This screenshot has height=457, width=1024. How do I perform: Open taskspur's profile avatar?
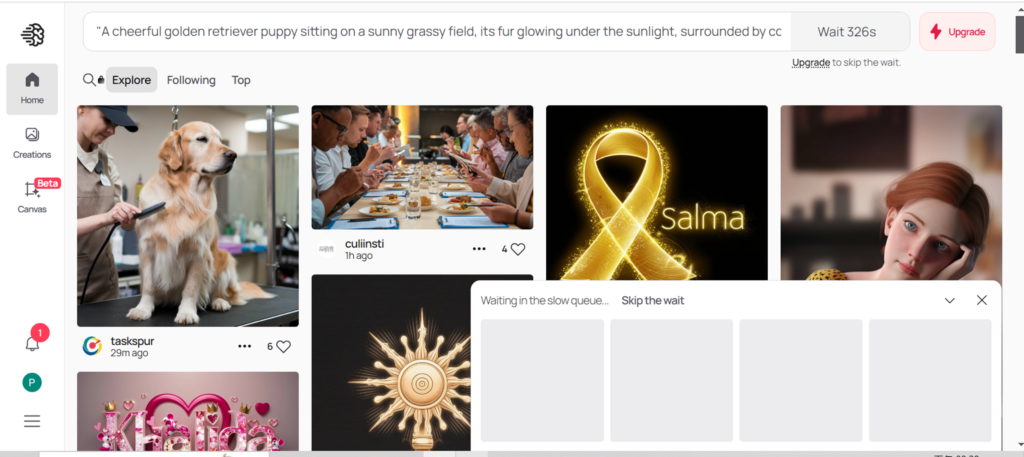click(x=92, y=346)
